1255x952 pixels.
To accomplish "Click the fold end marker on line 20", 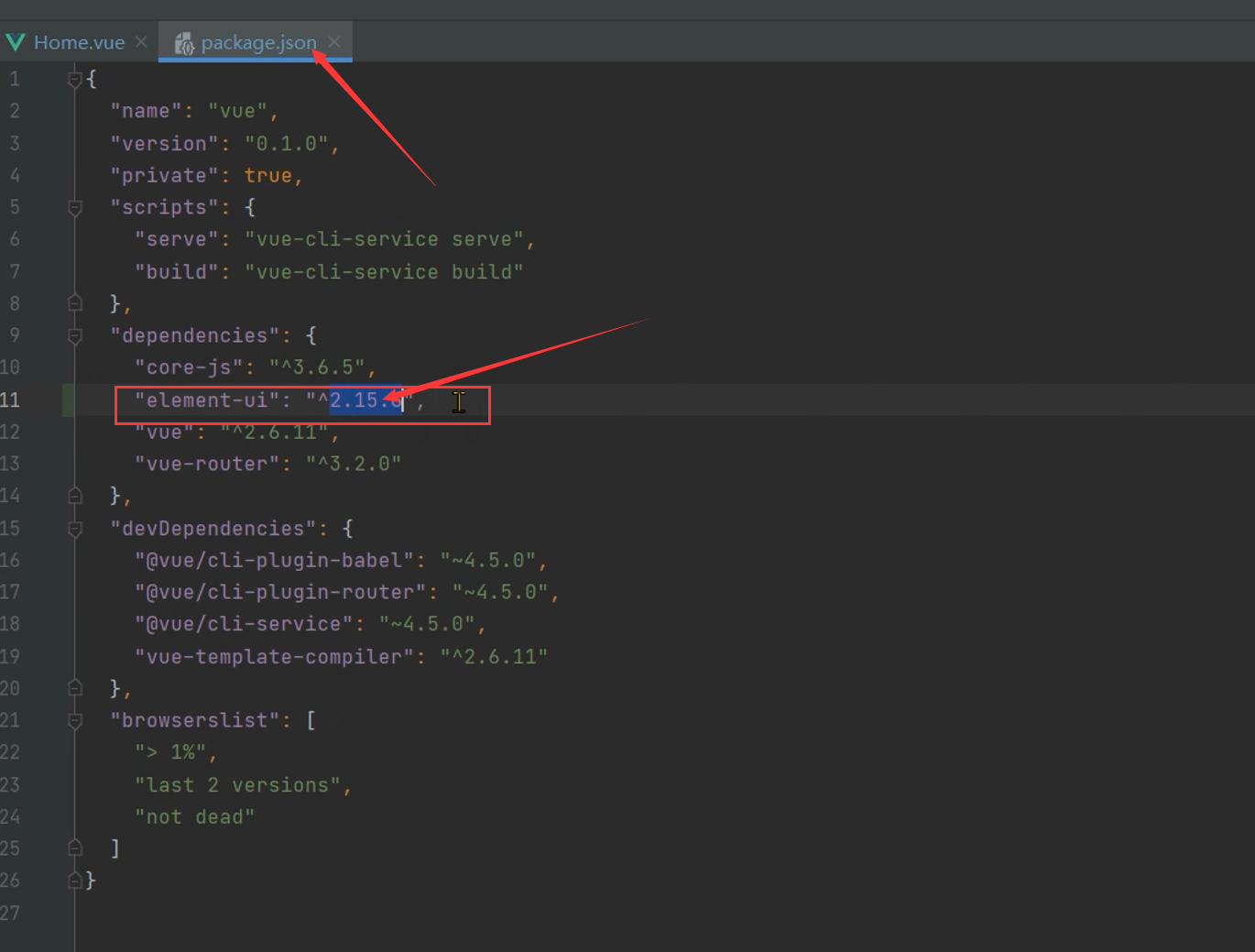I will (75, 688).
